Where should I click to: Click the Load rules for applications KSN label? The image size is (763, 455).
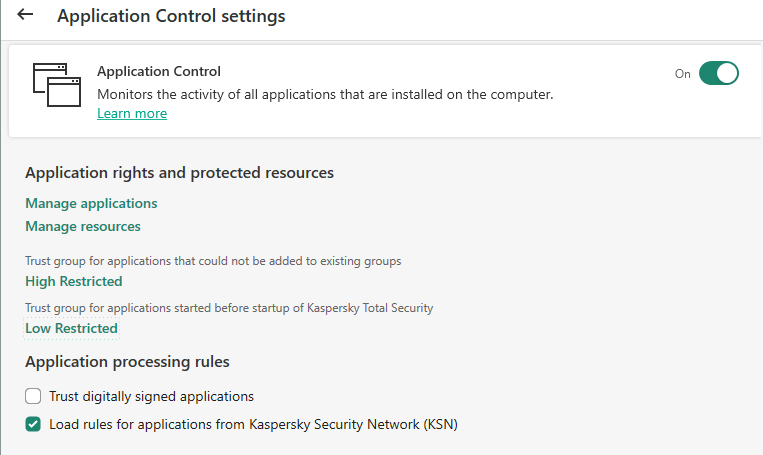[x=253, y=424]
